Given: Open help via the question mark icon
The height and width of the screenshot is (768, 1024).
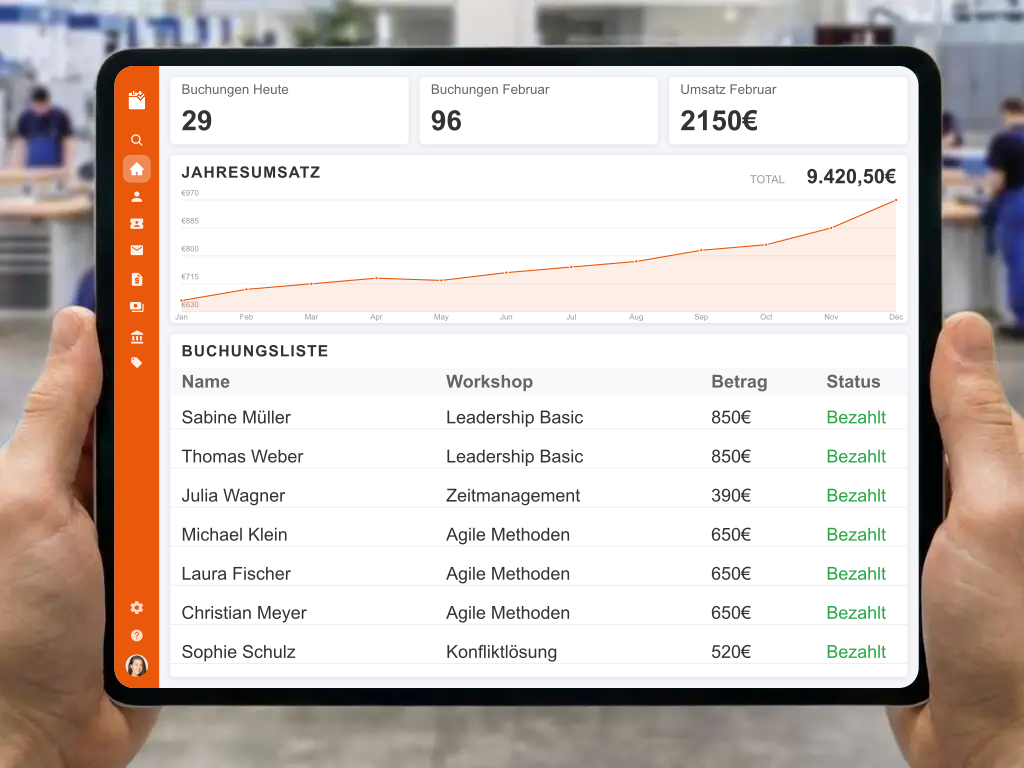Looking at the screenshot, I should (x=137, y=635).
